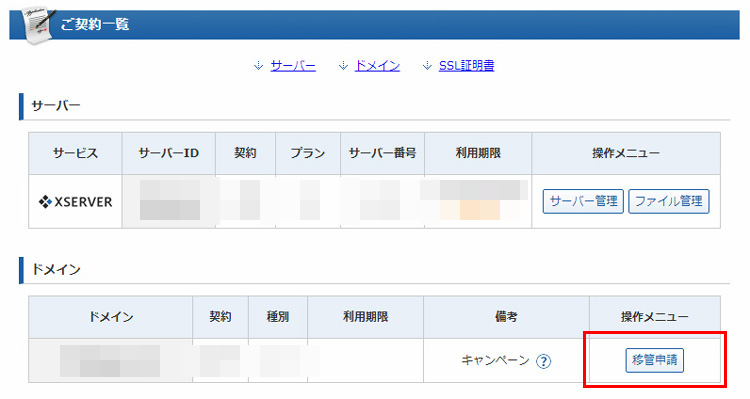
Task: Click the サーバー番号 column header
Action: point(382,153)
